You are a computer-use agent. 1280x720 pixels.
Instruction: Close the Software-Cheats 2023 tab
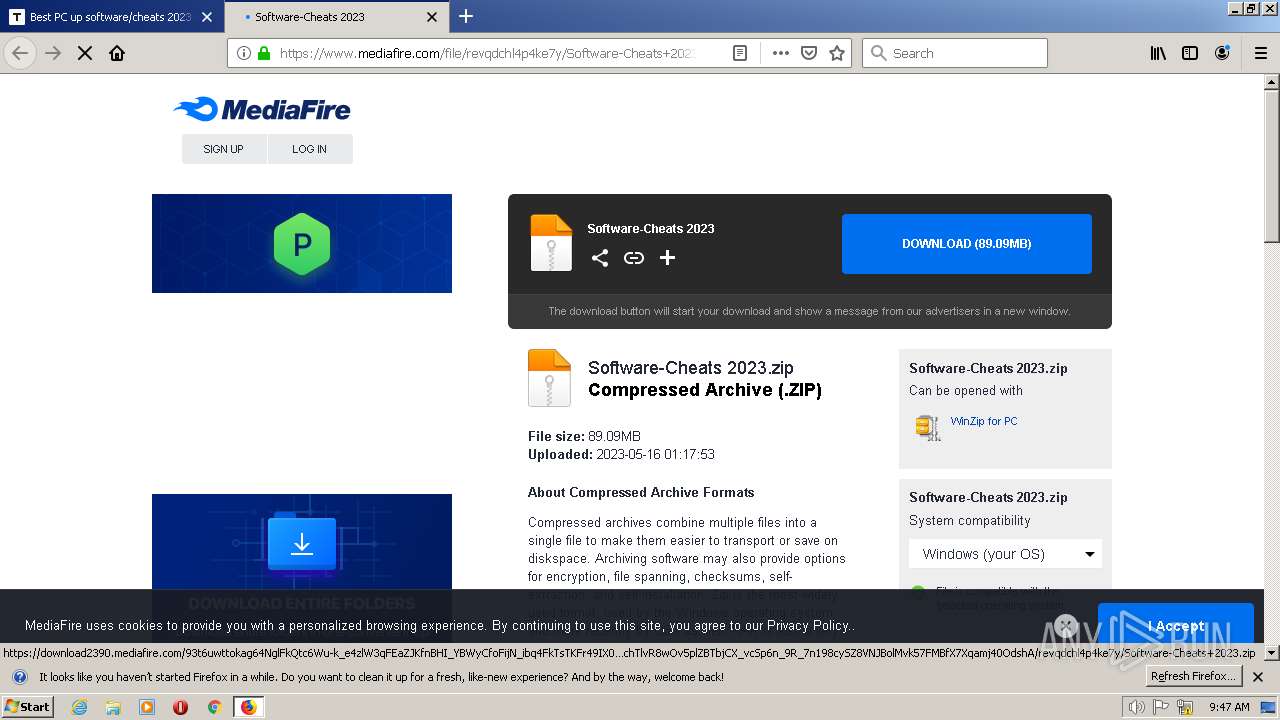click(x=432, y=17)
